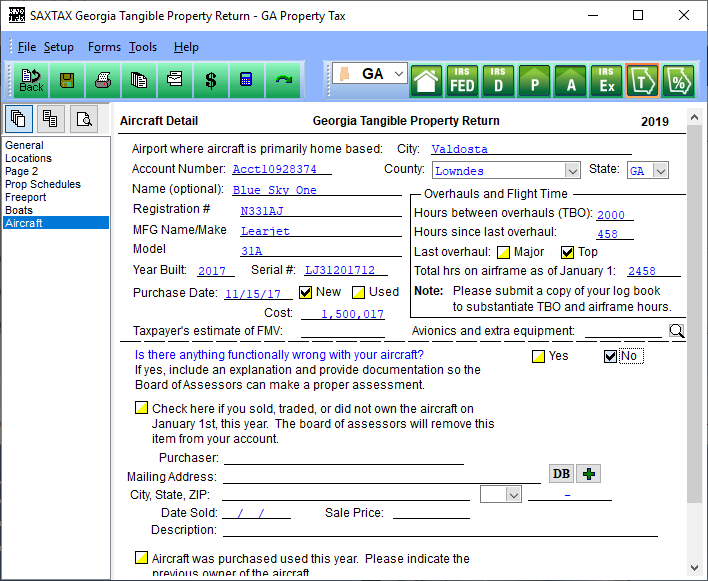Click the Sale Price field

(431, 512)
